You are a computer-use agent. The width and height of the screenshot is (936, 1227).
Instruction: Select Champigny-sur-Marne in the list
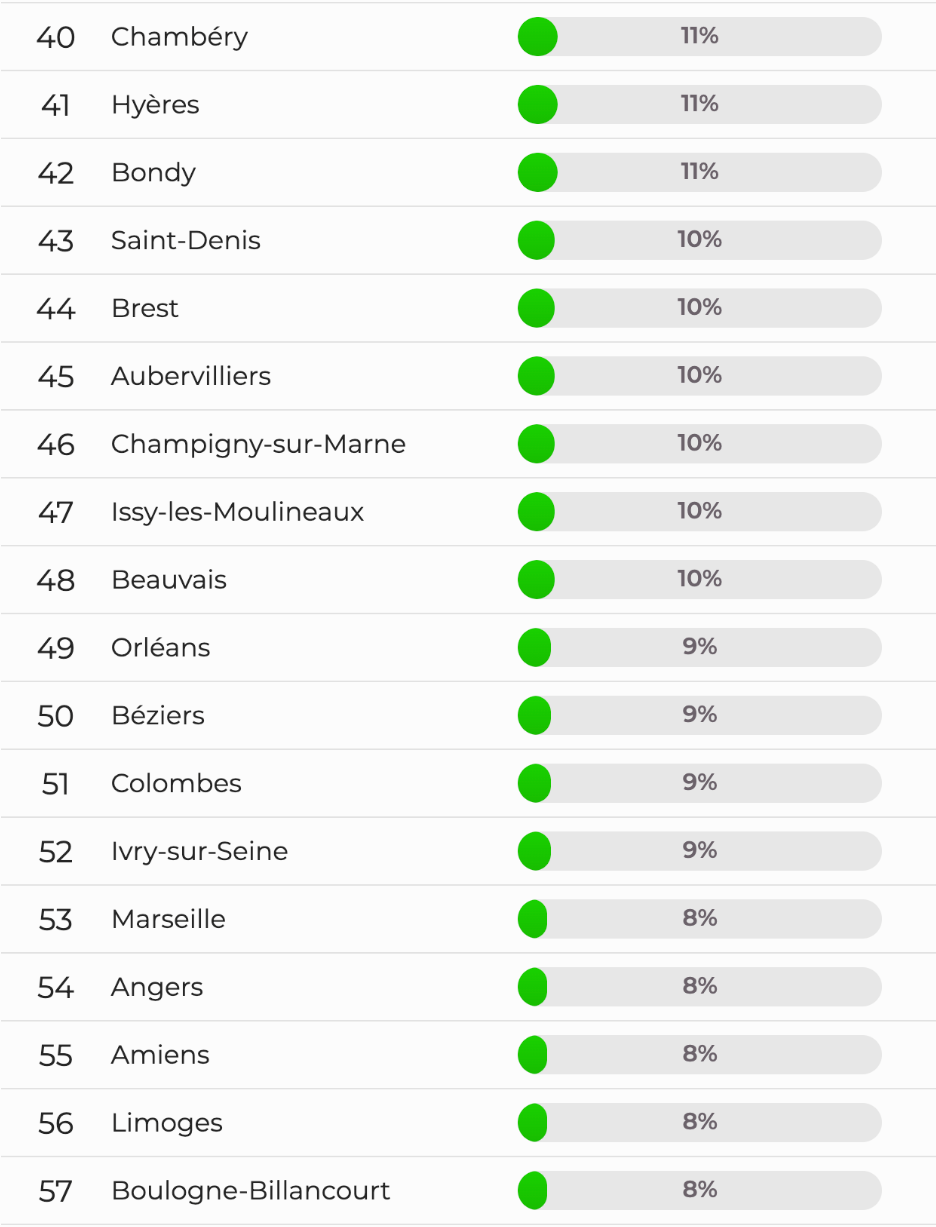click(x=258, y=444)
